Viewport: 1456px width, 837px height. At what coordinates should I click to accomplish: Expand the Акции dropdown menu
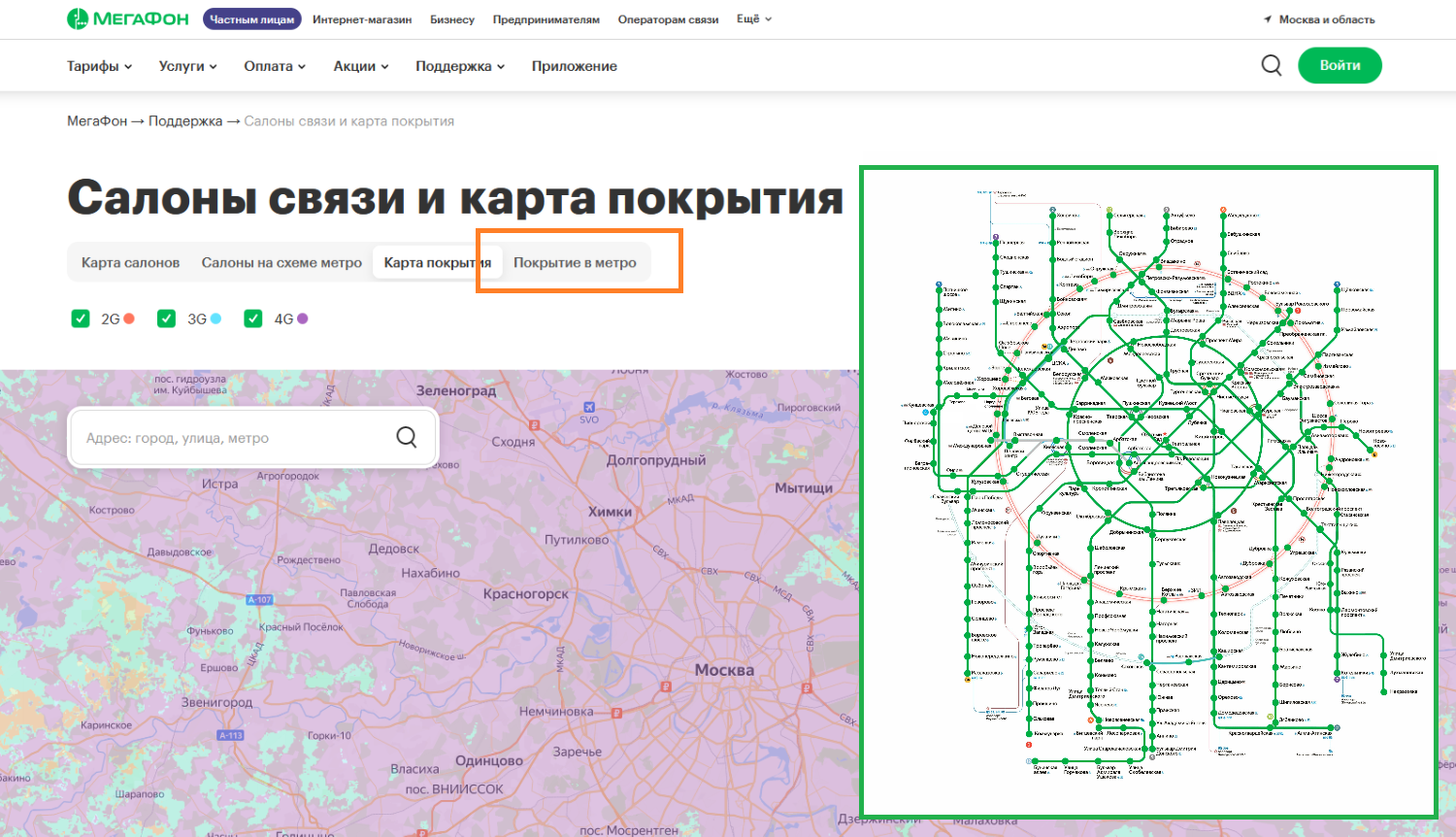click(361, 66)
